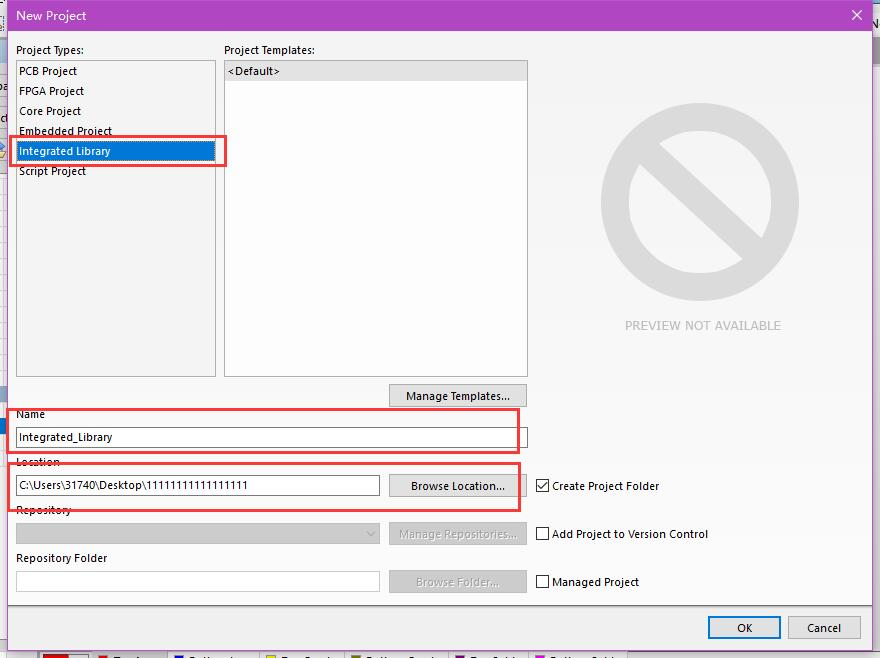Enable Managed Project checkbox

click(542, 582)
